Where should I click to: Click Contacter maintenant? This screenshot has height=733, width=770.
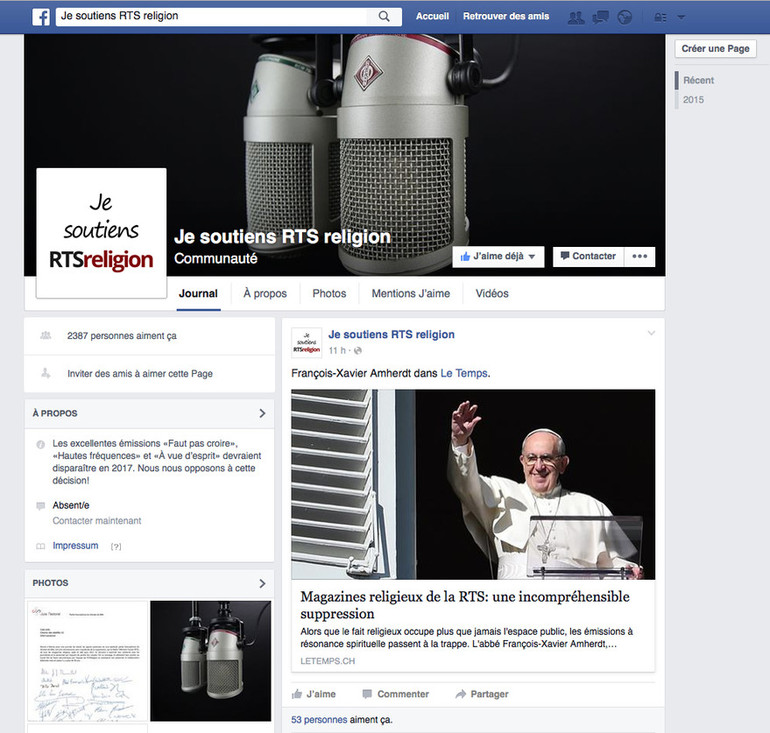97,520
